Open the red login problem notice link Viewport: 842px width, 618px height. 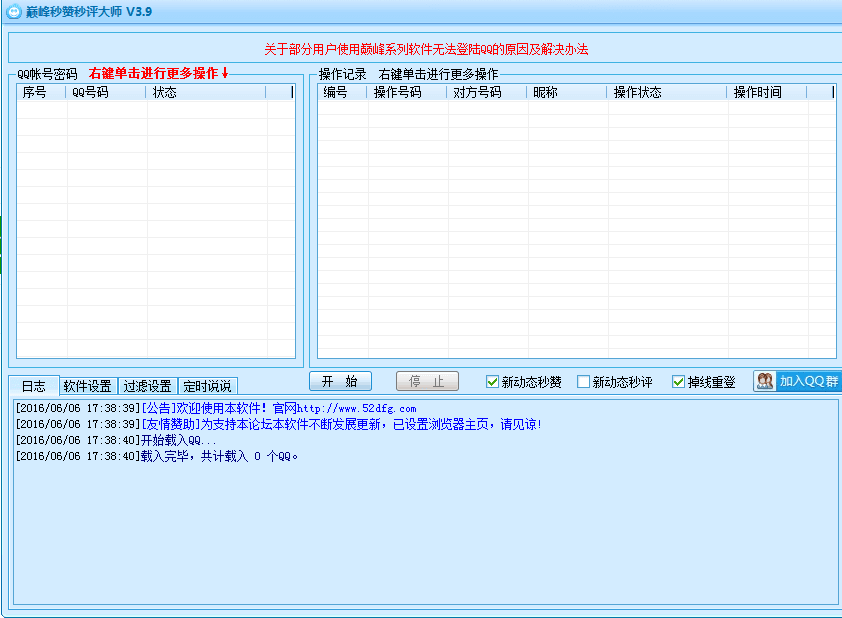[426, 49]
